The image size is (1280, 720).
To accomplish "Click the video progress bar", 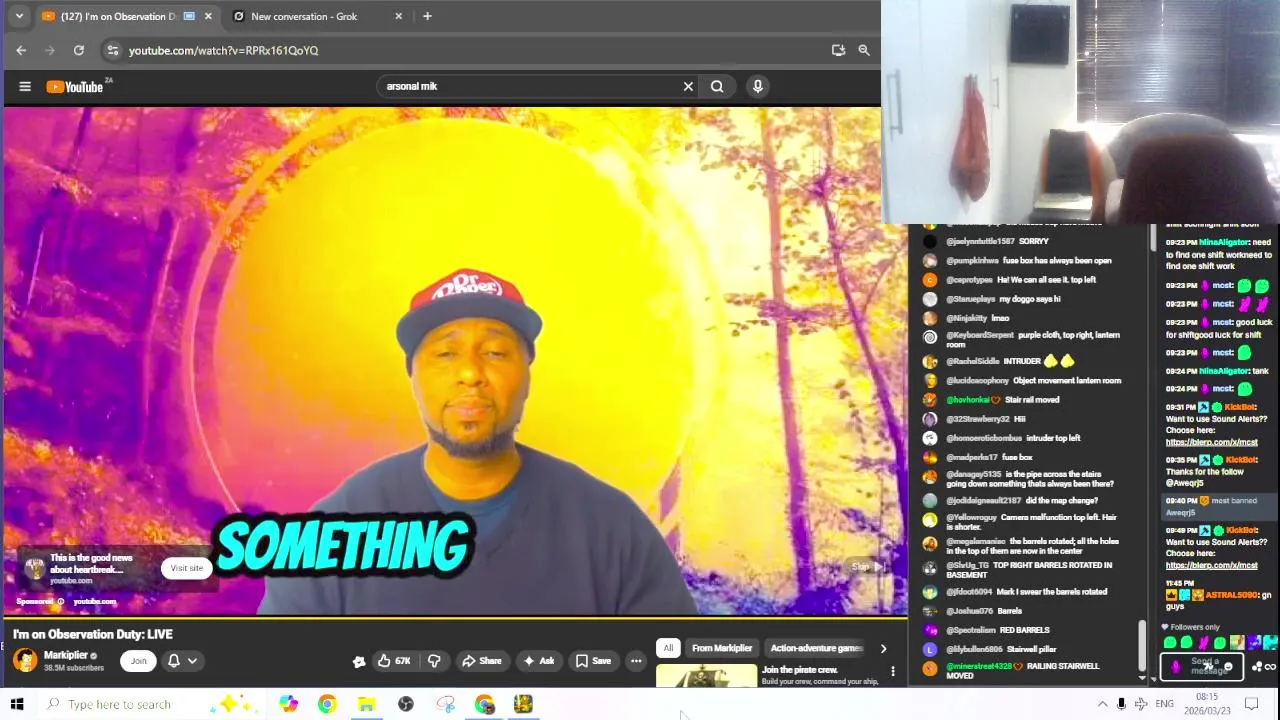I will (x=454, y=617).
